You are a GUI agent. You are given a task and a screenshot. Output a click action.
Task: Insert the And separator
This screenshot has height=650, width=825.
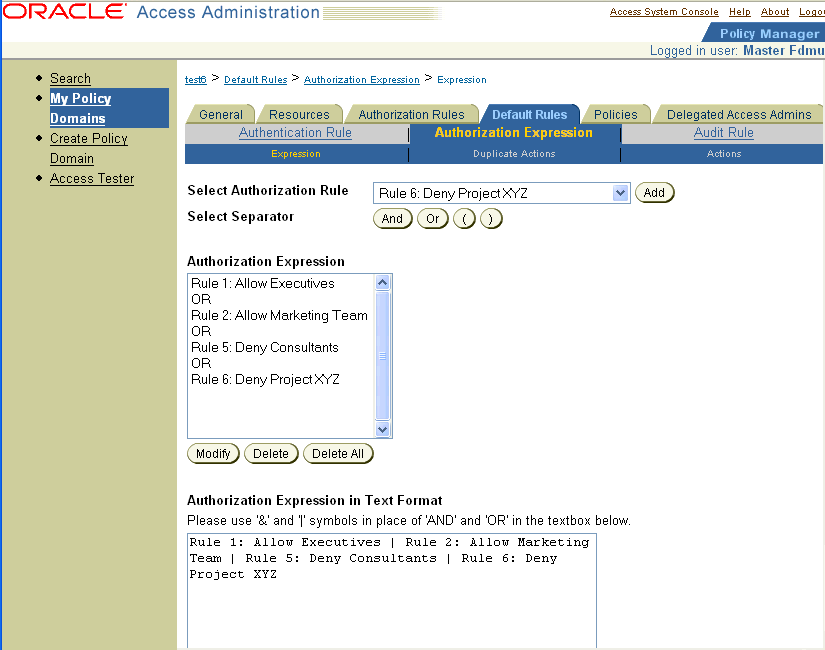point(392,218)
